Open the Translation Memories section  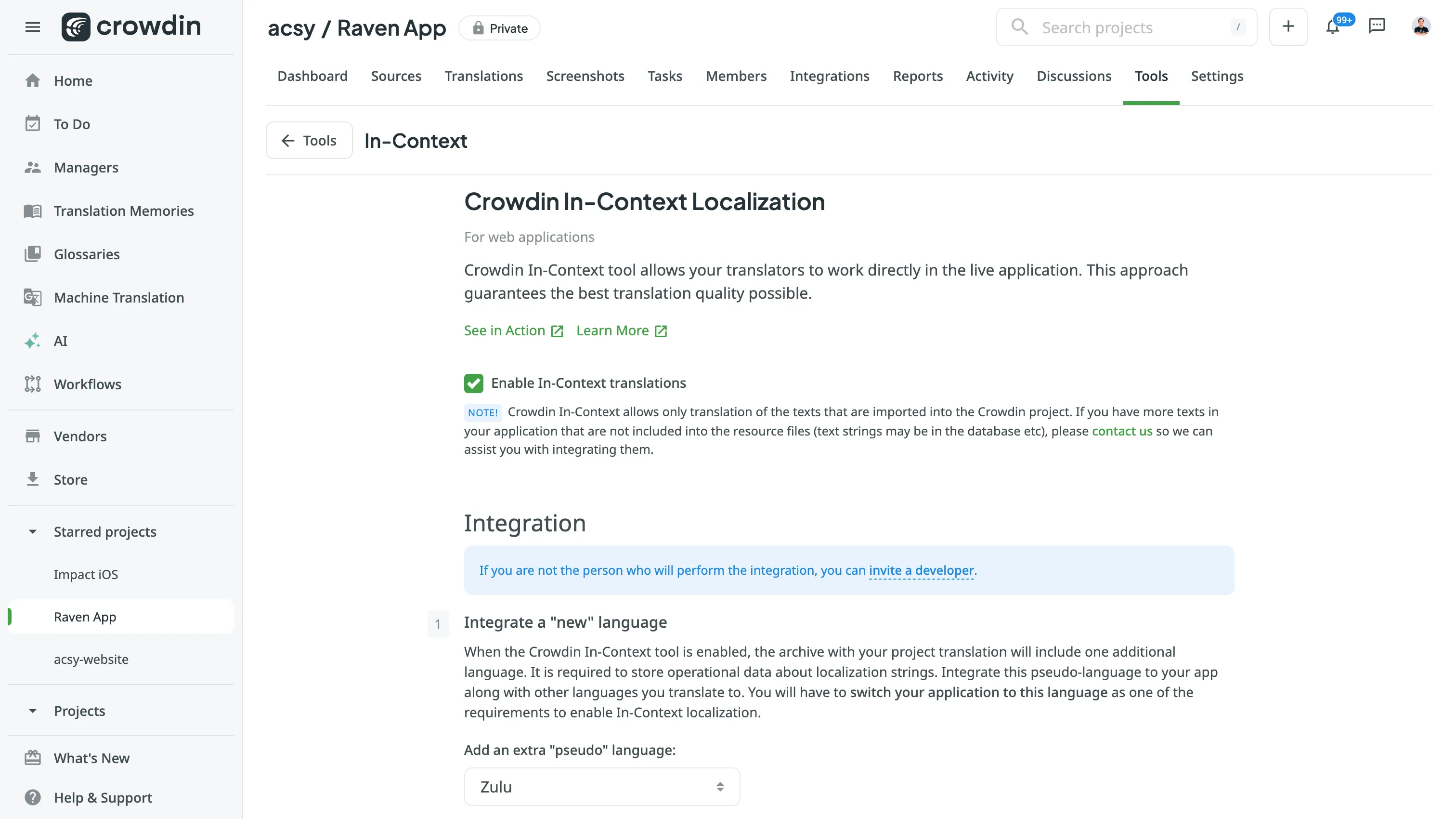(x=123, y=211)
